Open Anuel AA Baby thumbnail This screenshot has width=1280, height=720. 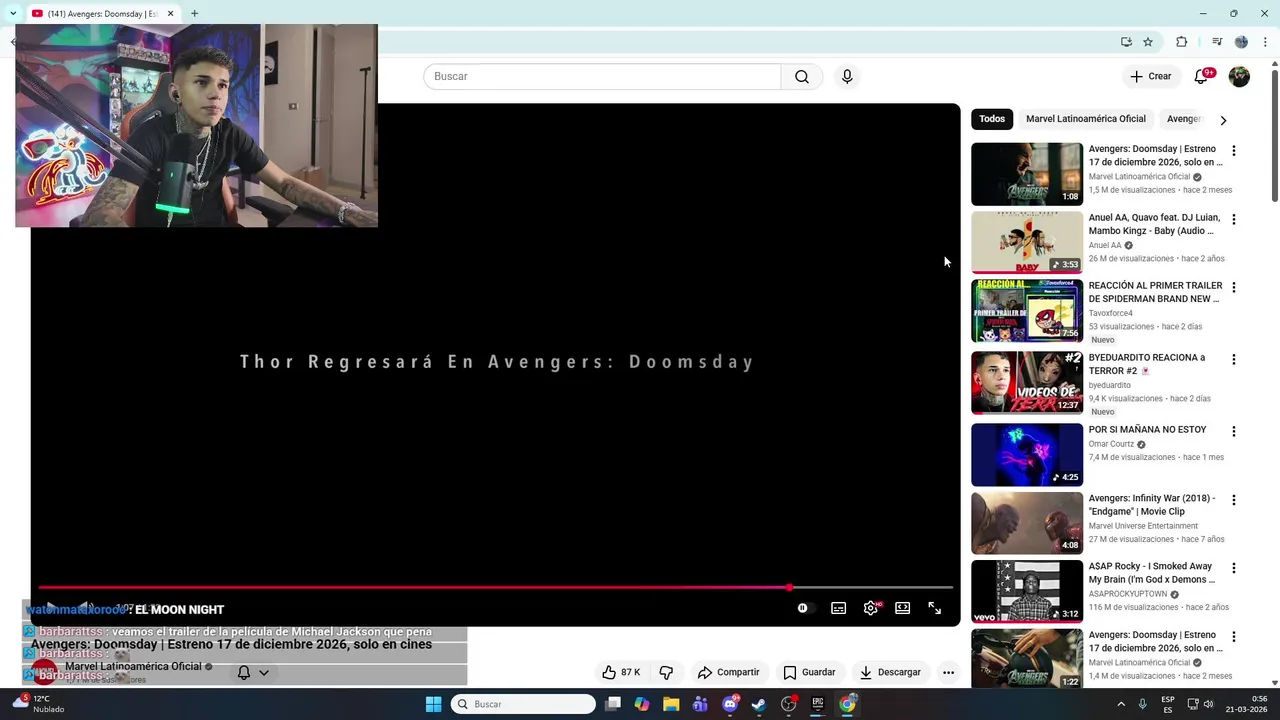pos(1027,242)
